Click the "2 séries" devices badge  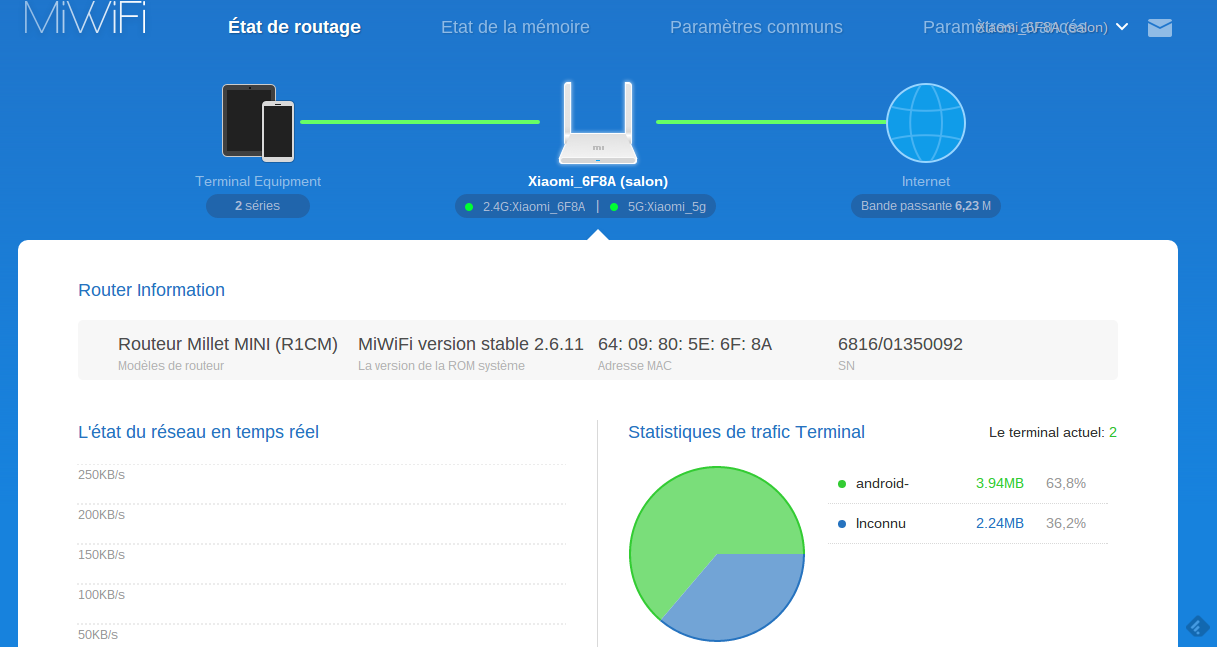click(x=258, y=206)
